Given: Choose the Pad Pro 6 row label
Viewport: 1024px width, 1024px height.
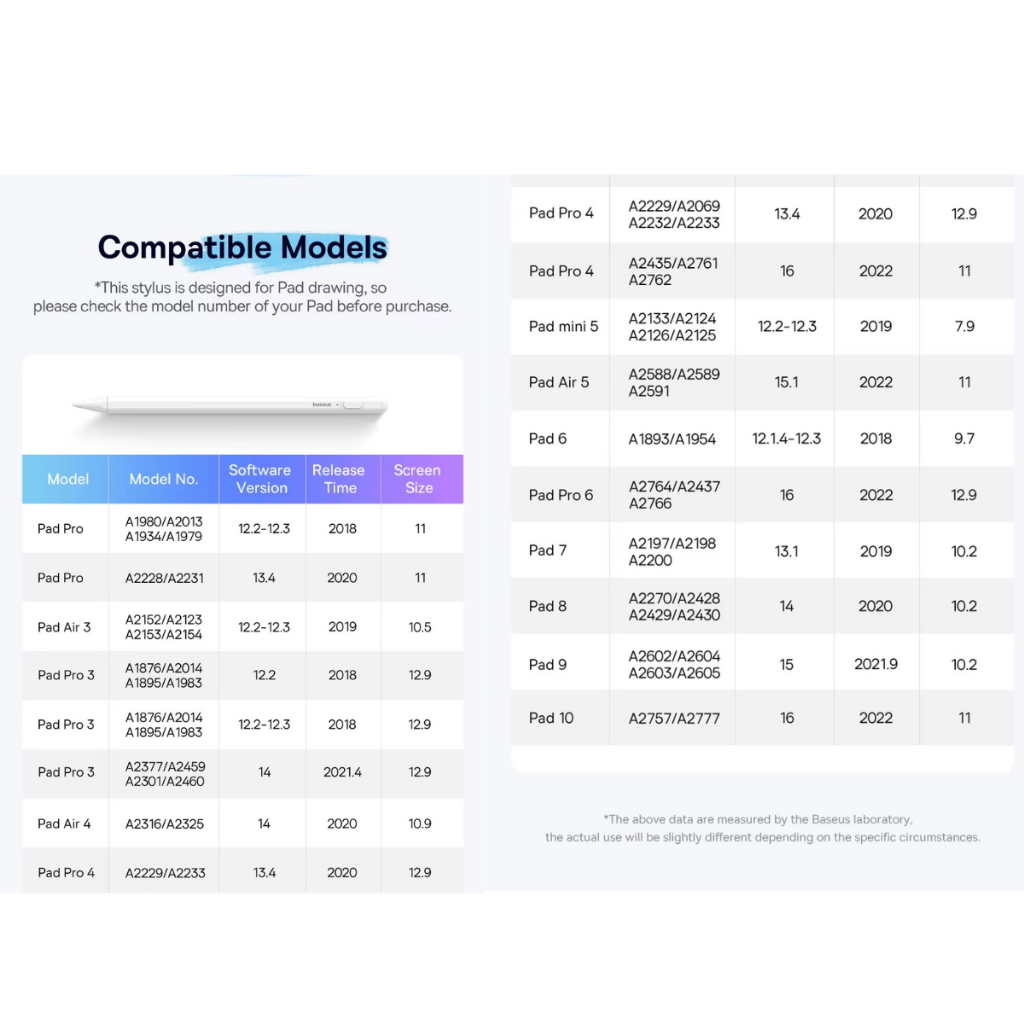Looking at the screenshot, I should 561,495.
